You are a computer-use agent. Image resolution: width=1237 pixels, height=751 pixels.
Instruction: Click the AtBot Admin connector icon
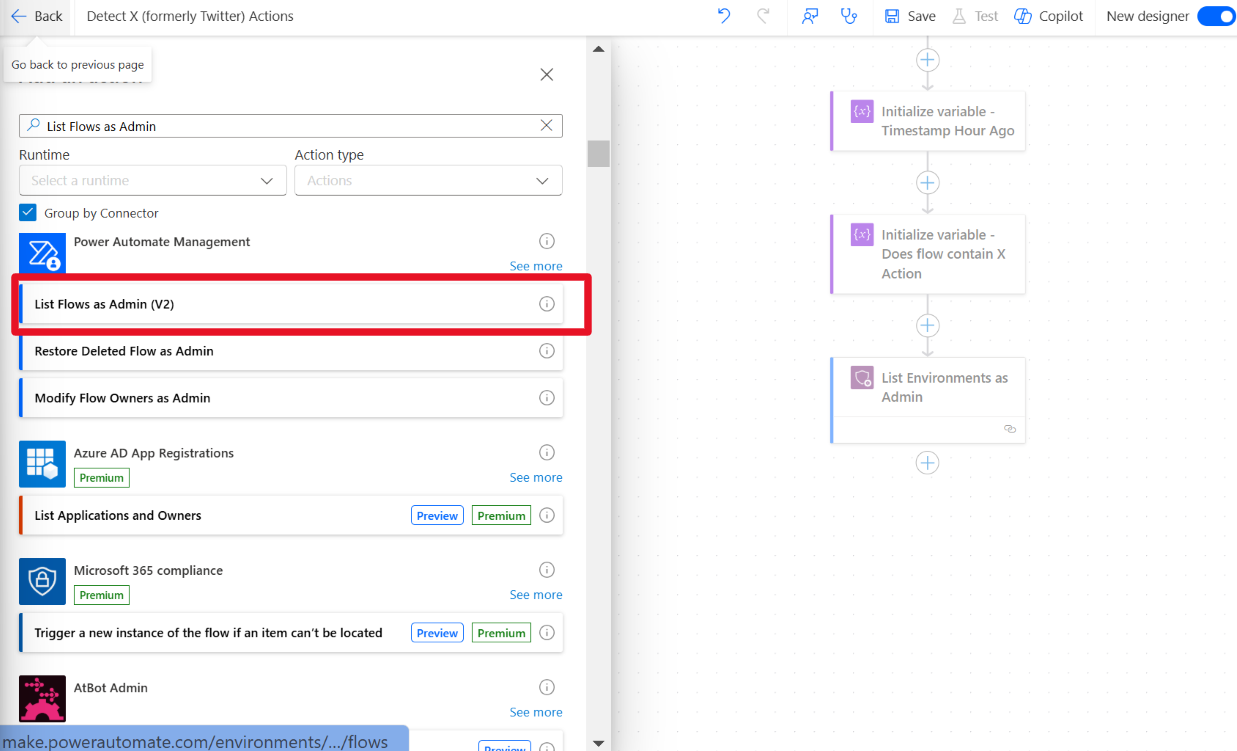click(x=42, y=699)
